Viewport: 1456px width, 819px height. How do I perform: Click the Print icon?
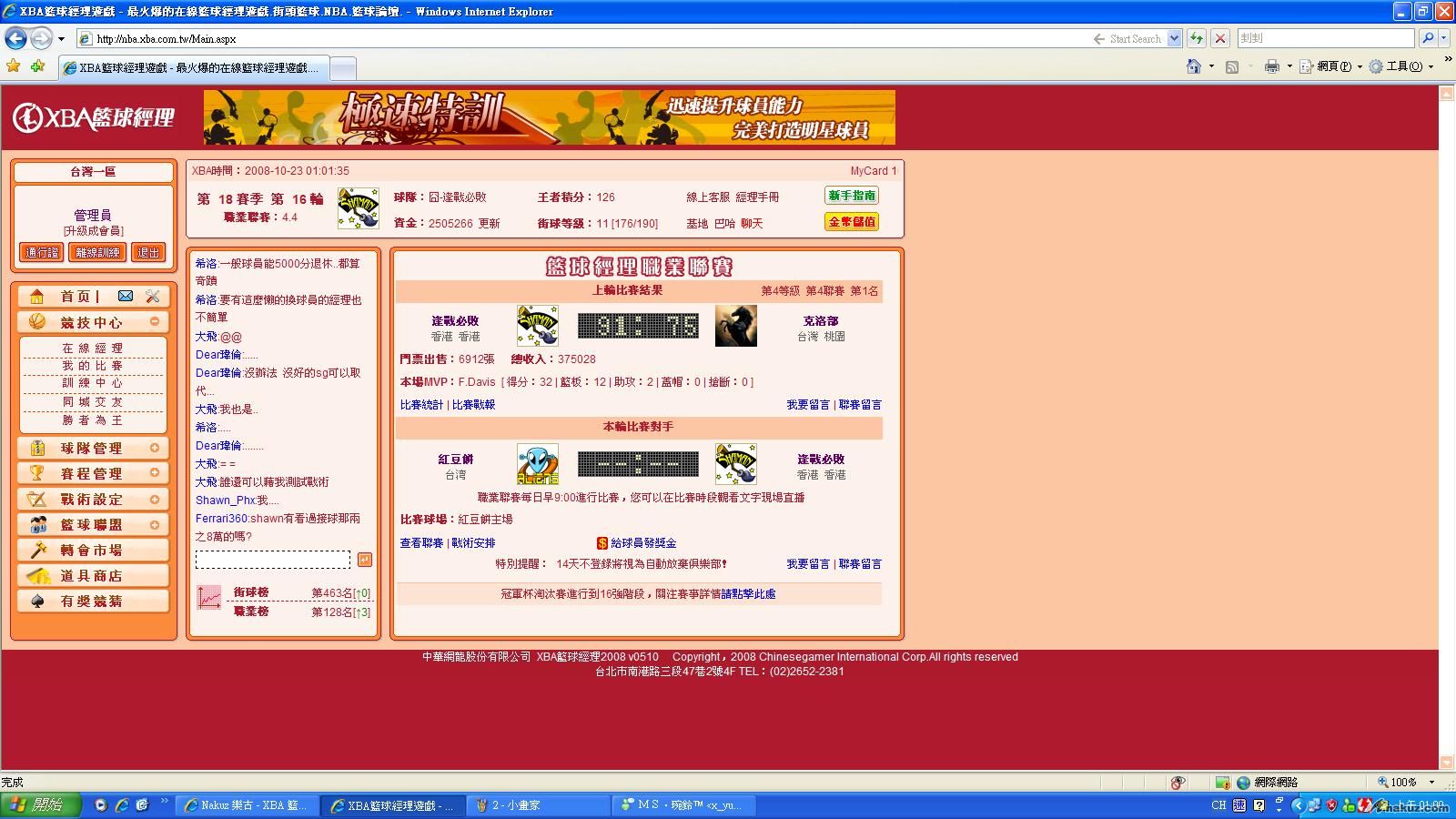pos(1272,66)
